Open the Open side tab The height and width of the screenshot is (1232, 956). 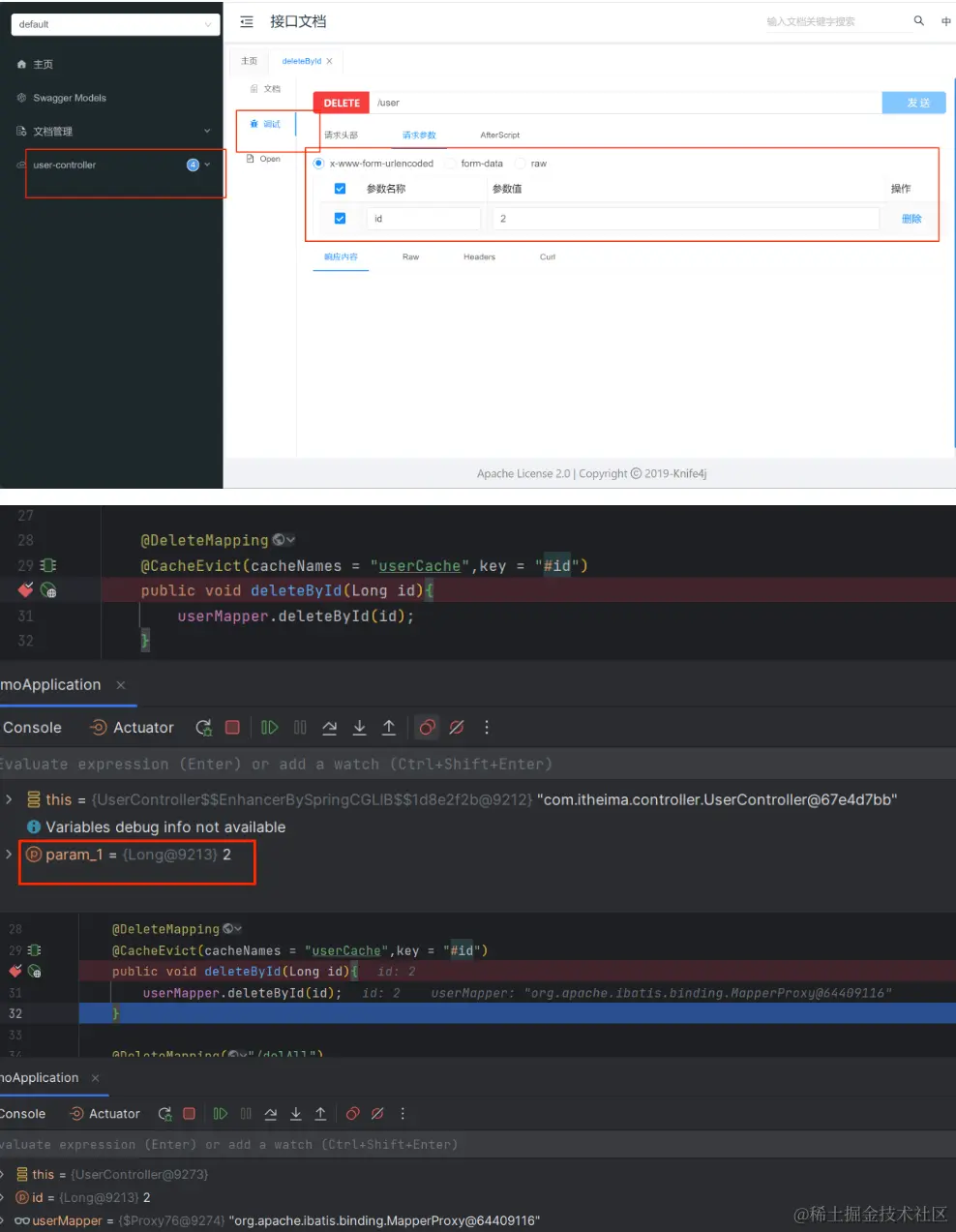point(264,159)
